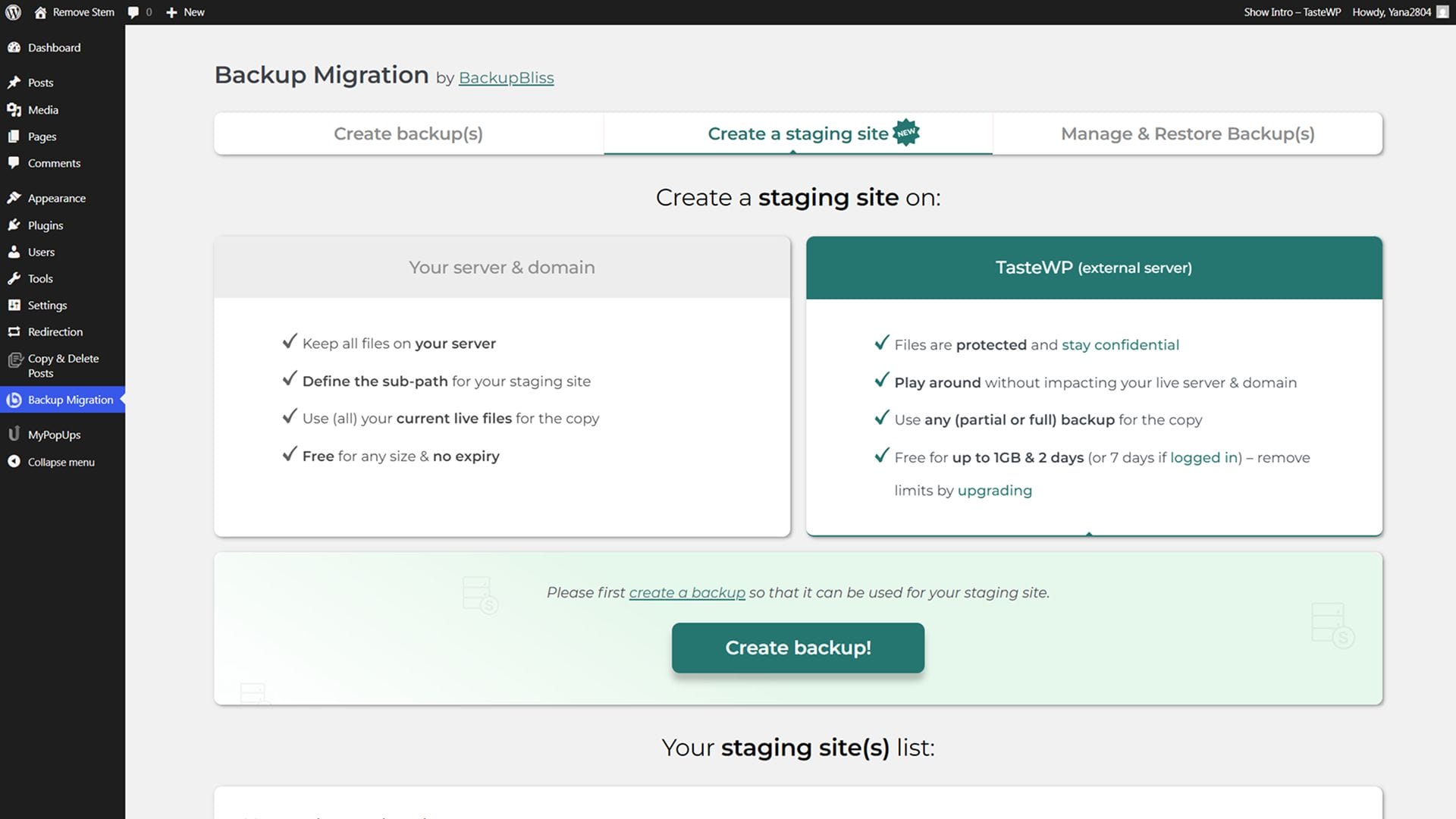Select the TasteWP external server option

click(x=1093, y=267)
